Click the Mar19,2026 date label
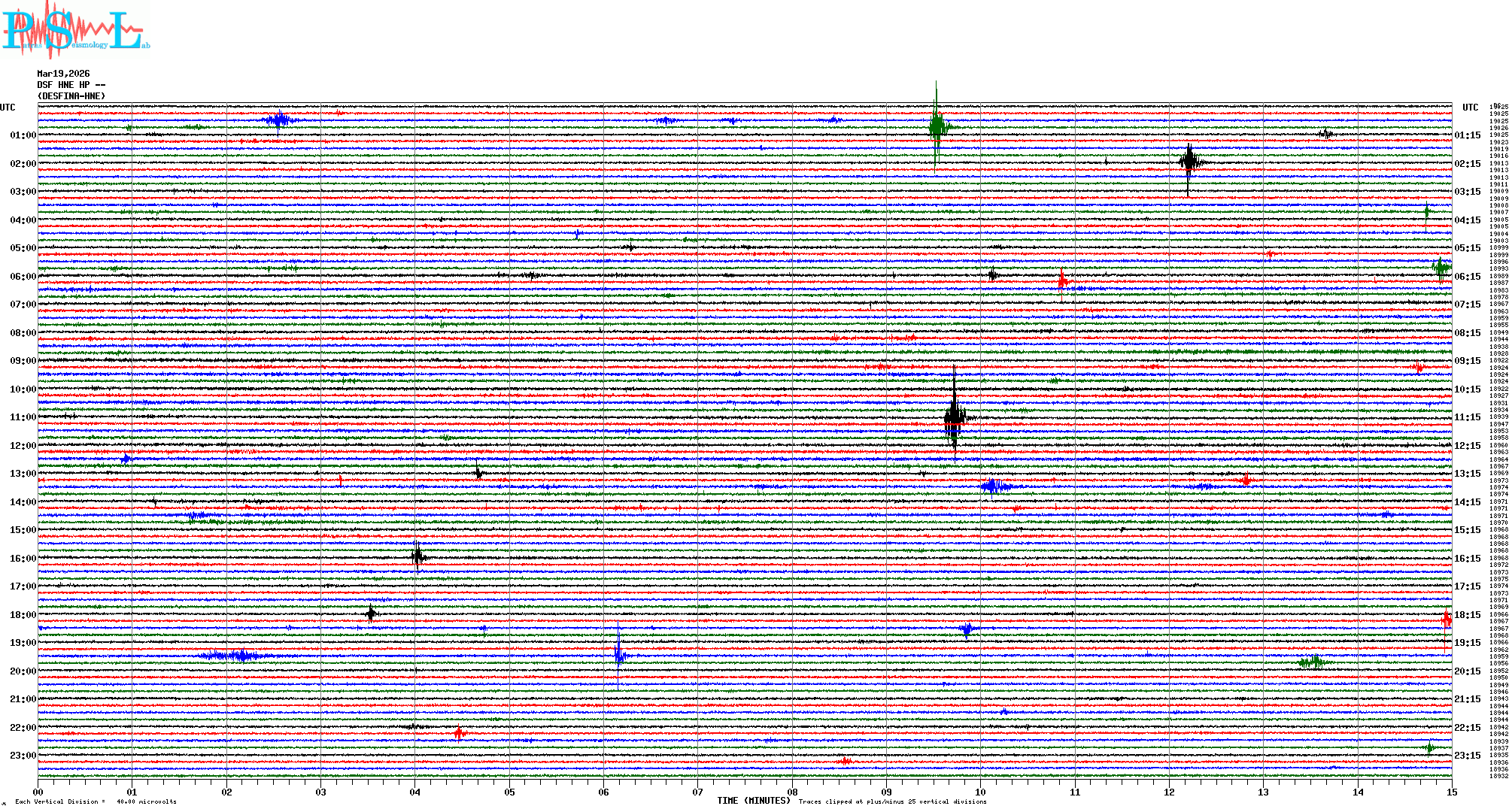The image size is (1512, 812). [63, 74]
